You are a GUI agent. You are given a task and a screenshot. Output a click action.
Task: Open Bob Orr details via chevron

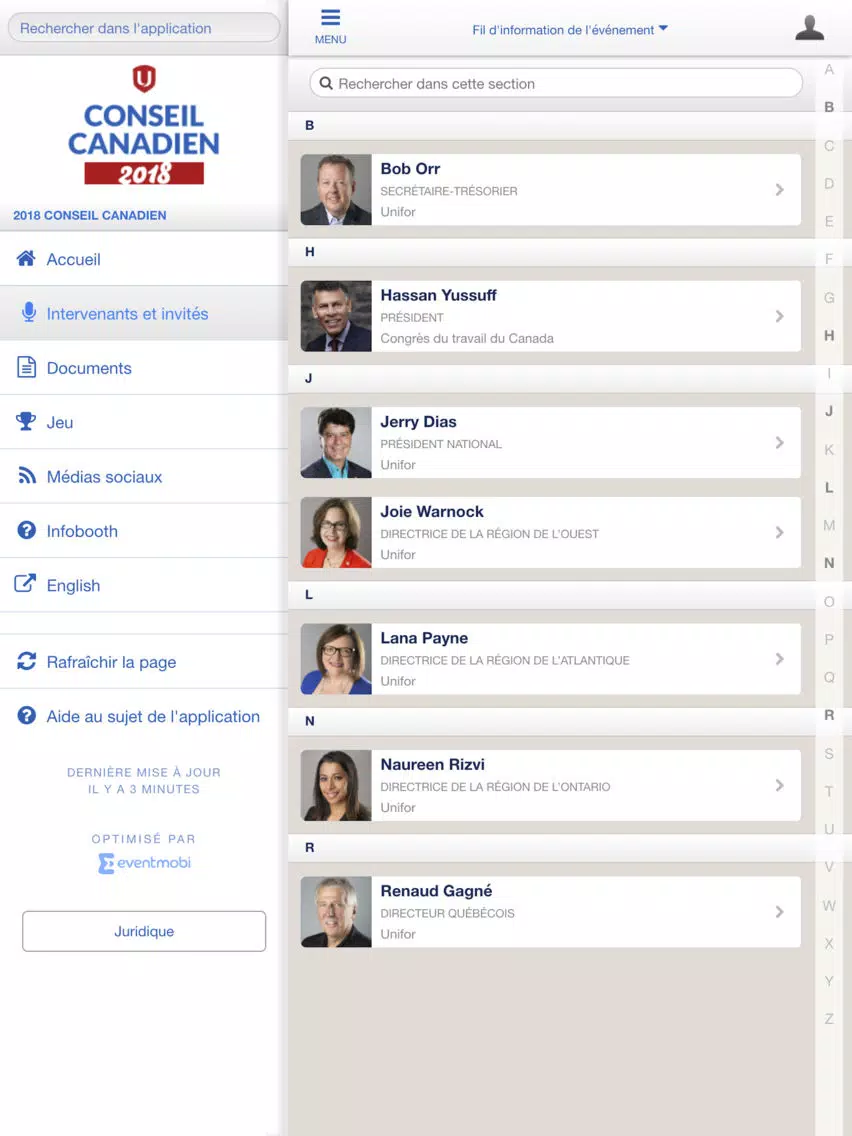[780, 190]
